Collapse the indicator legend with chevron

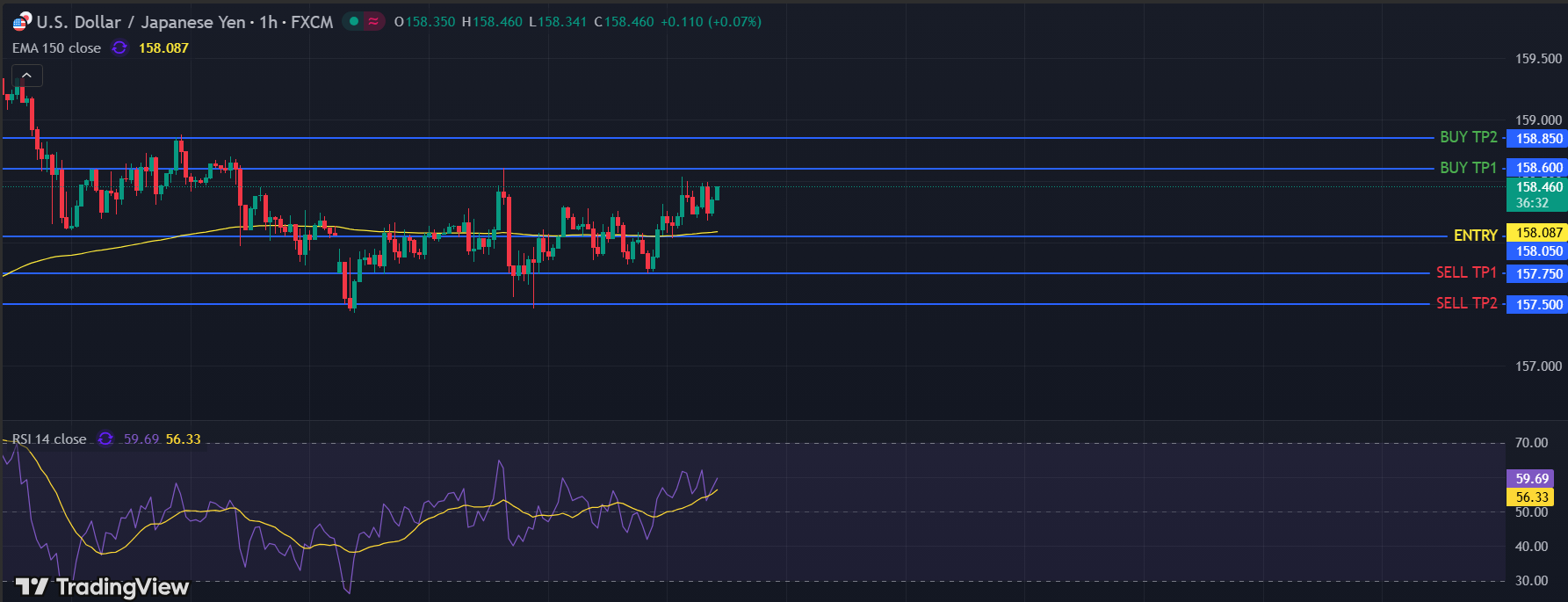[26, 76]
